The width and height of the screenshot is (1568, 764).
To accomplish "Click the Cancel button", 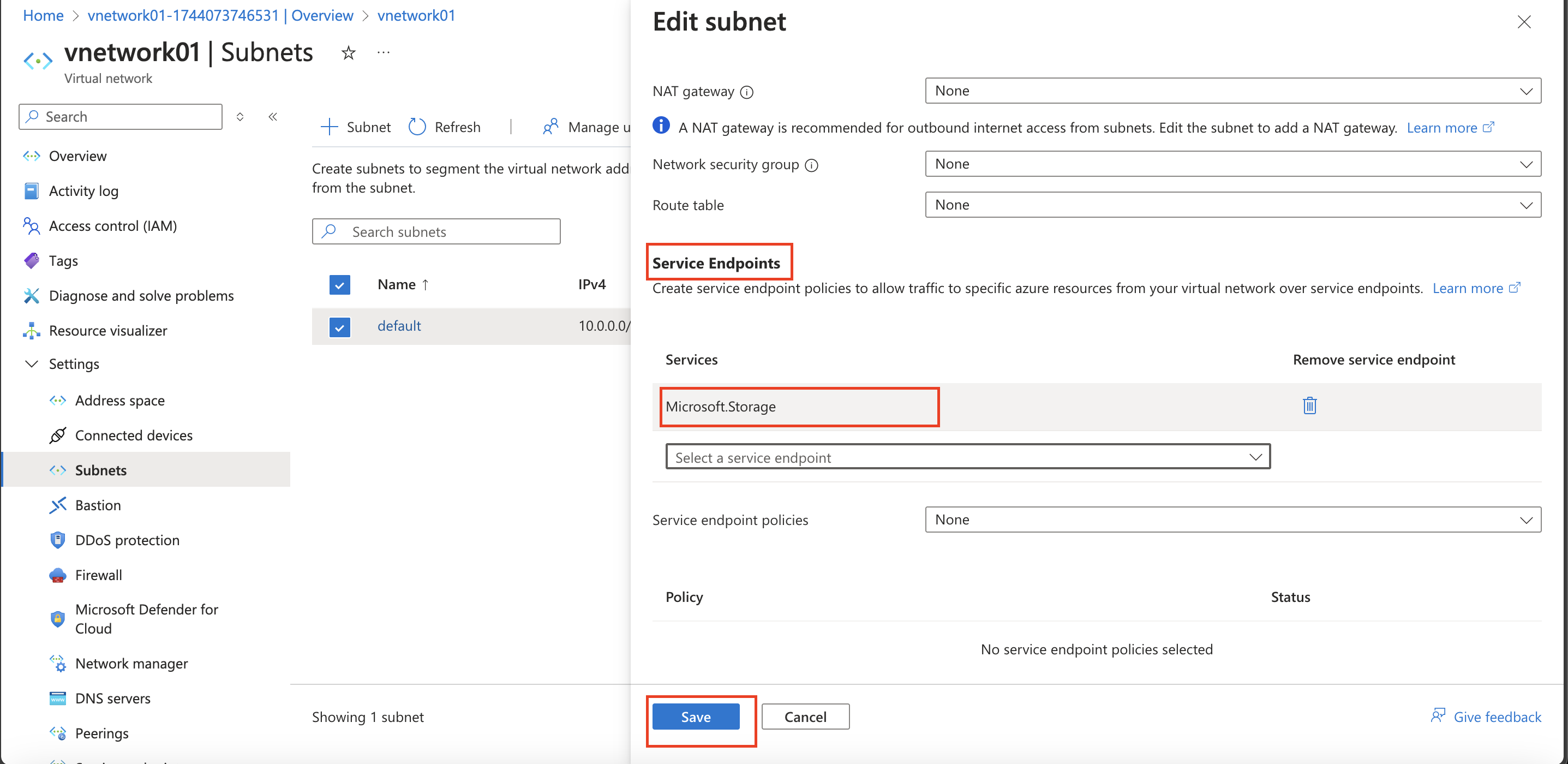I will tap(805, 717).
